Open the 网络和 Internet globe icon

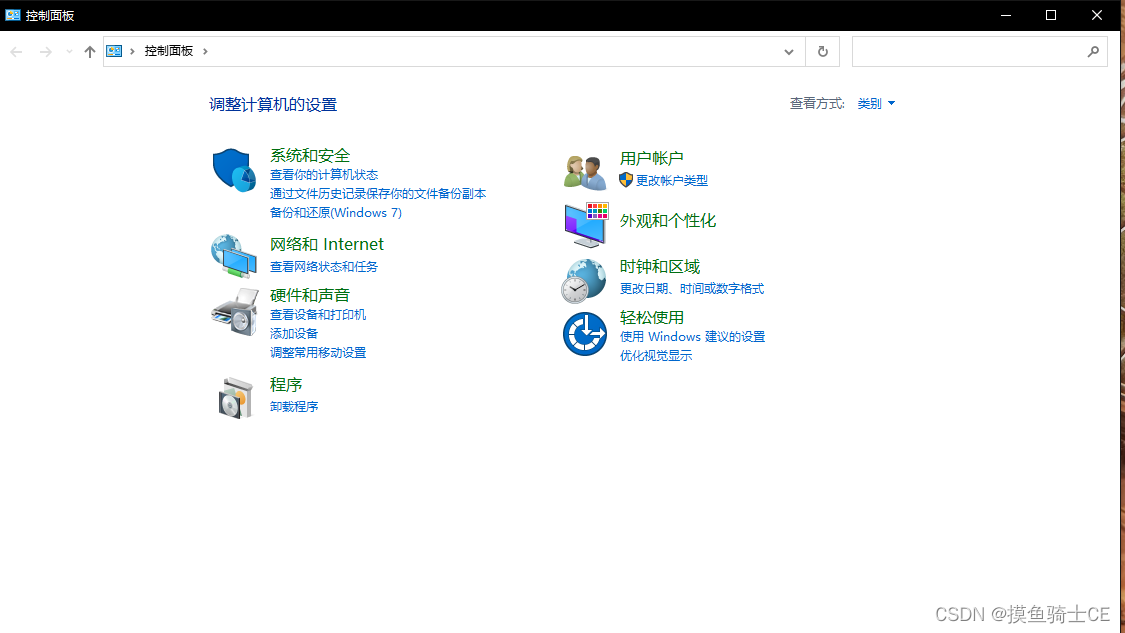click(x=234, y=255)
